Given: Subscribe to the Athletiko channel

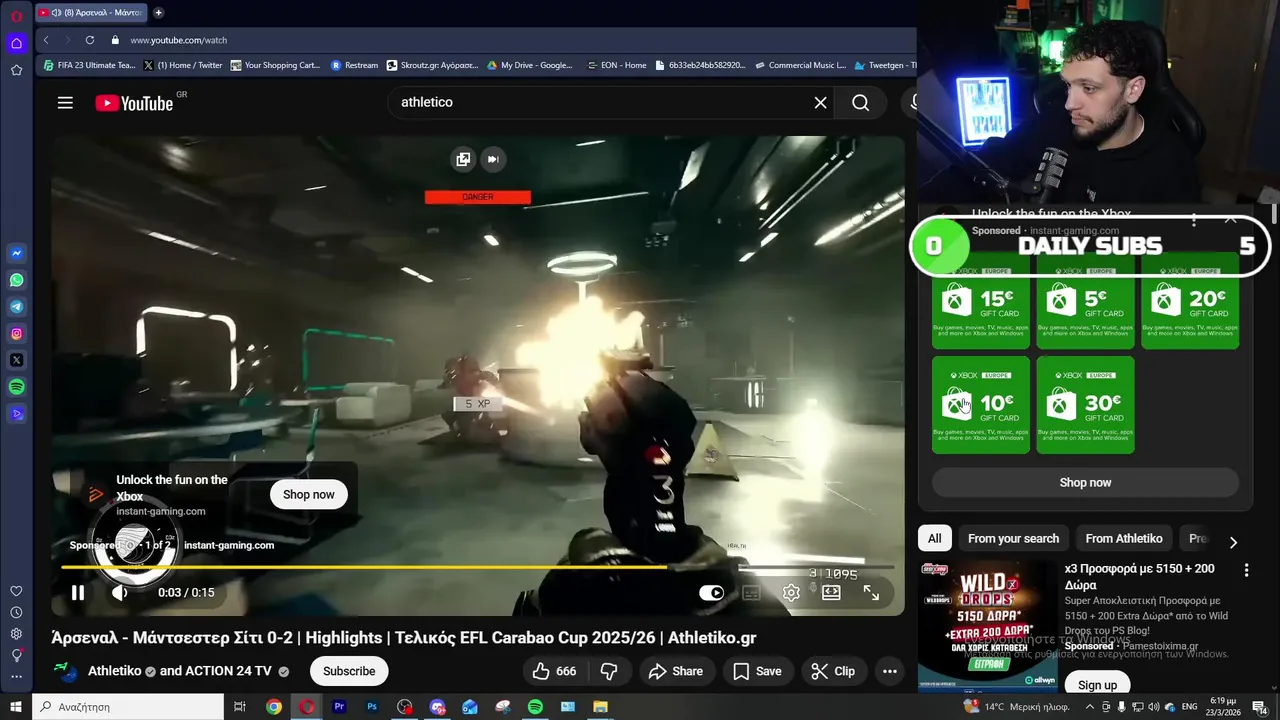Looking at the screenshot, I should tap(349, 671).
